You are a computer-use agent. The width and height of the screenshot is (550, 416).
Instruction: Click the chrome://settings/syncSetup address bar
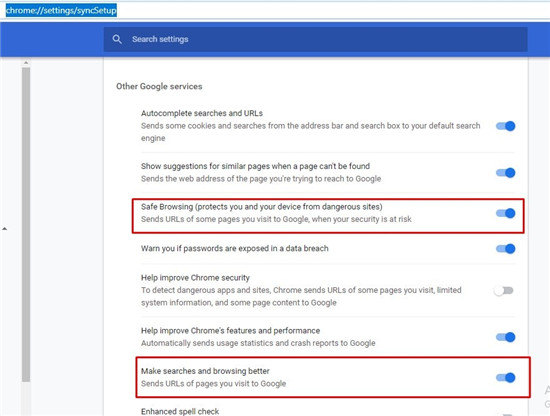tap(61, 10)
